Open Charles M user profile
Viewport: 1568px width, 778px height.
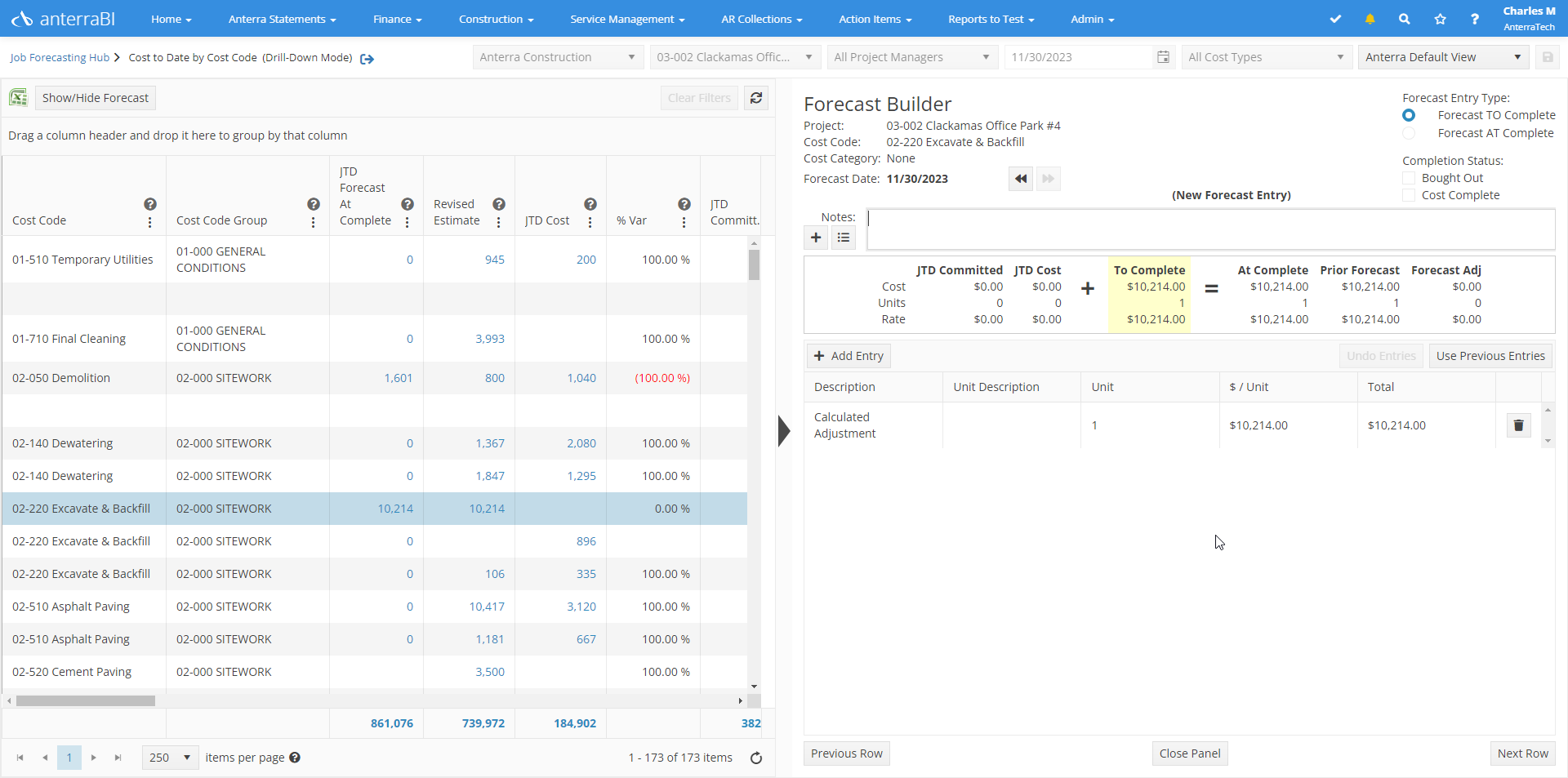(x=1529, y=18)
